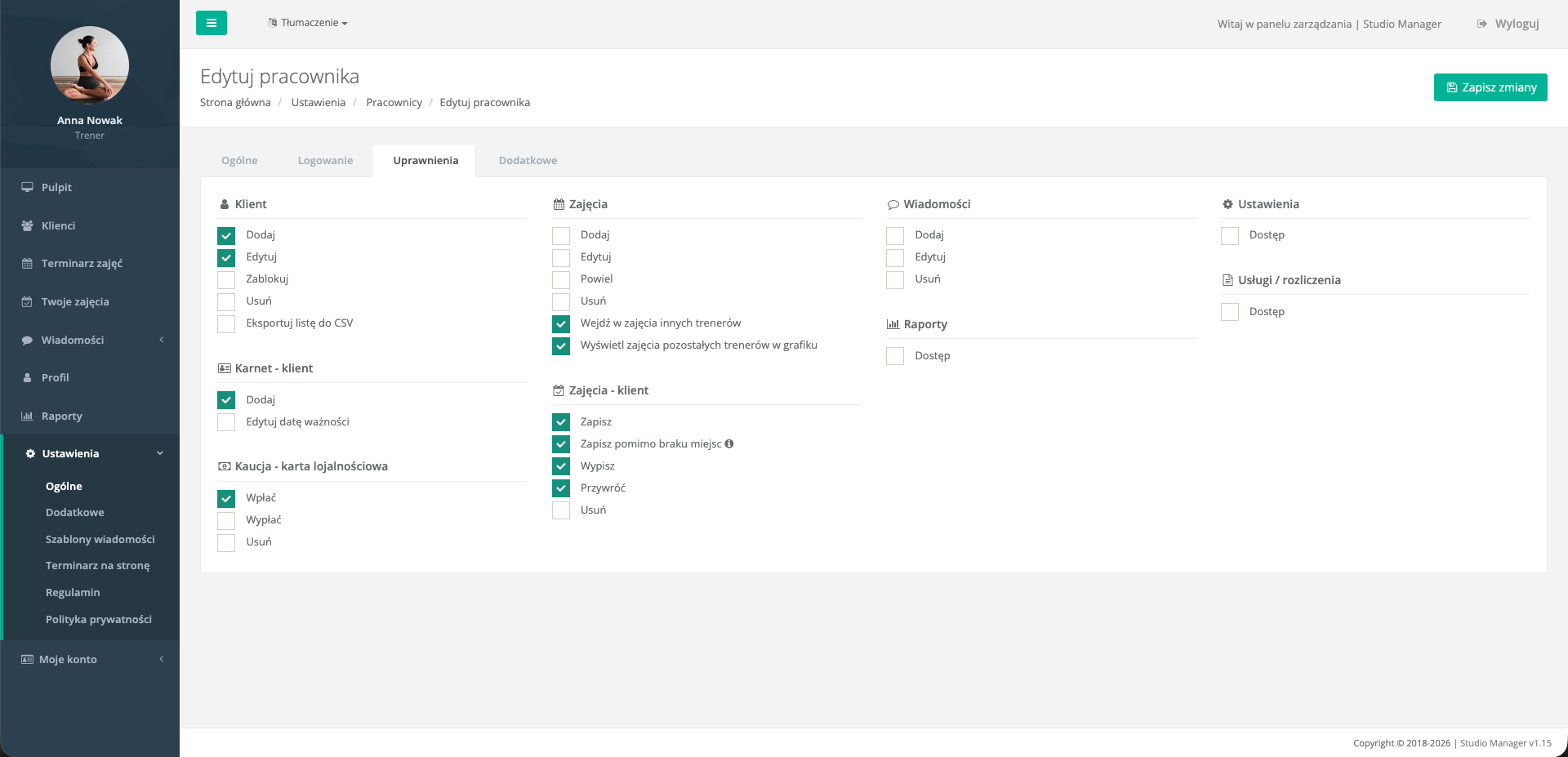Tick Eksportuj listę do CSV checkbox
1568x757 pixels.
click(x=226, y=323)
